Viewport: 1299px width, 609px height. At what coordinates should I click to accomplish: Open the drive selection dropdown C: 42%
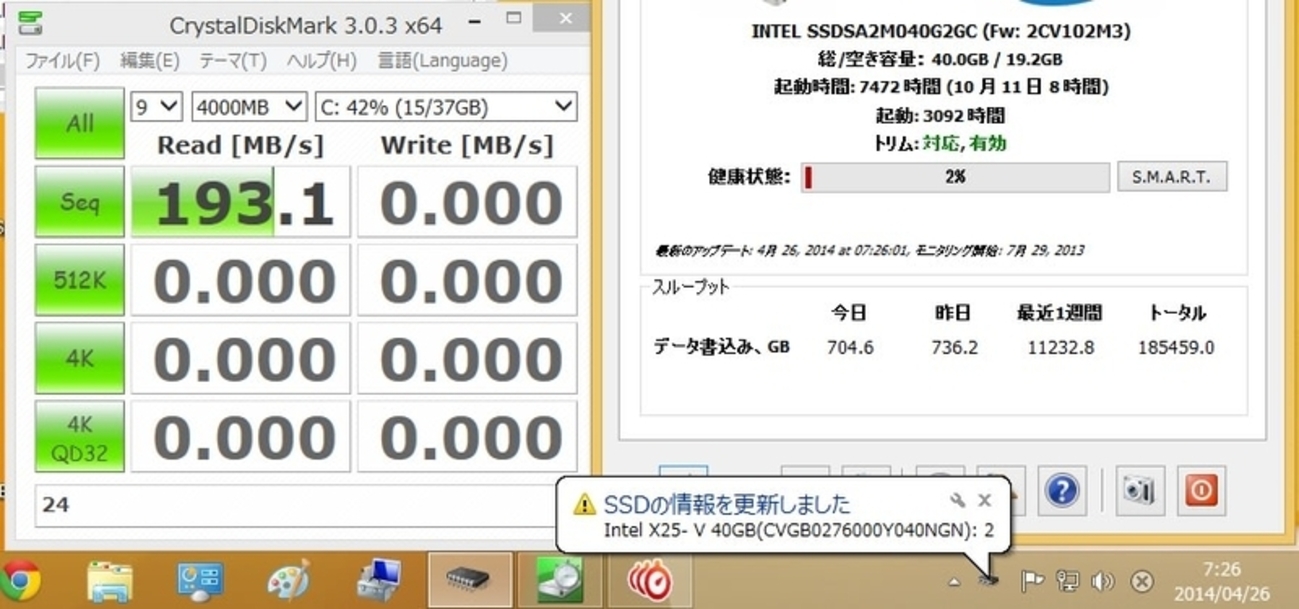click(x=446, y=105)
